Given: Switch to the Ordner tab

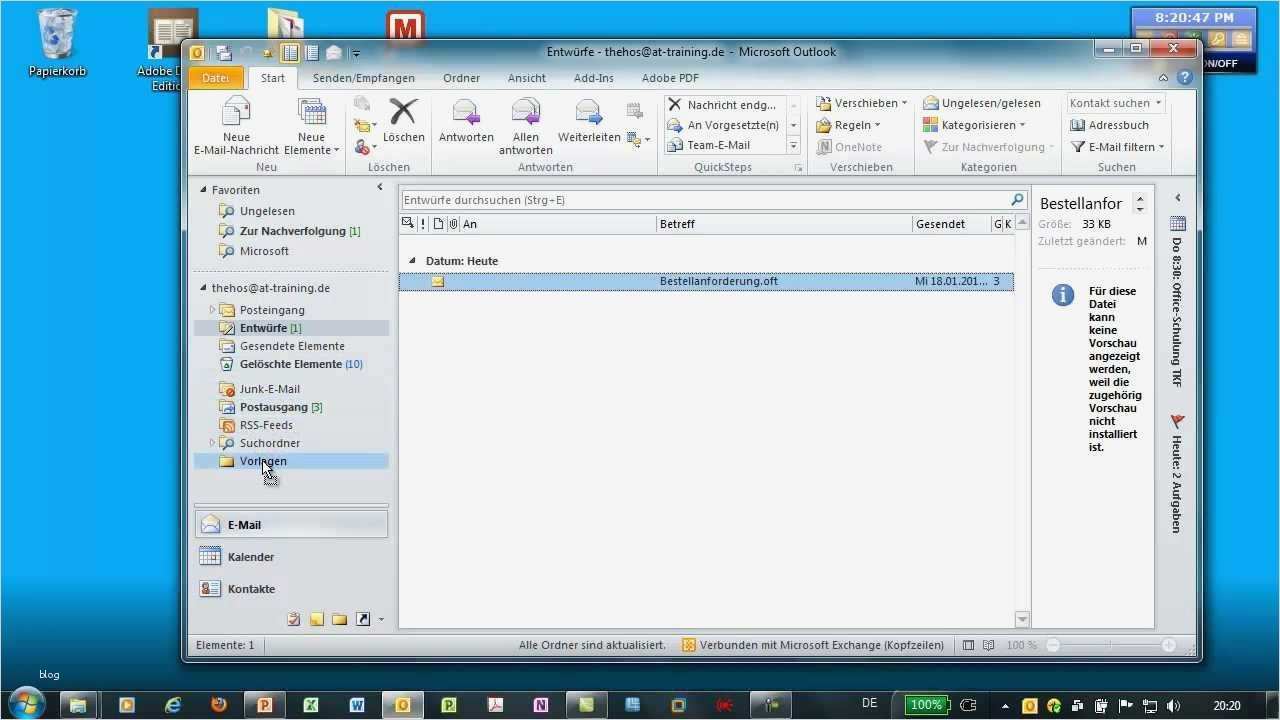Looking at the screenshot, I should 462,78.
